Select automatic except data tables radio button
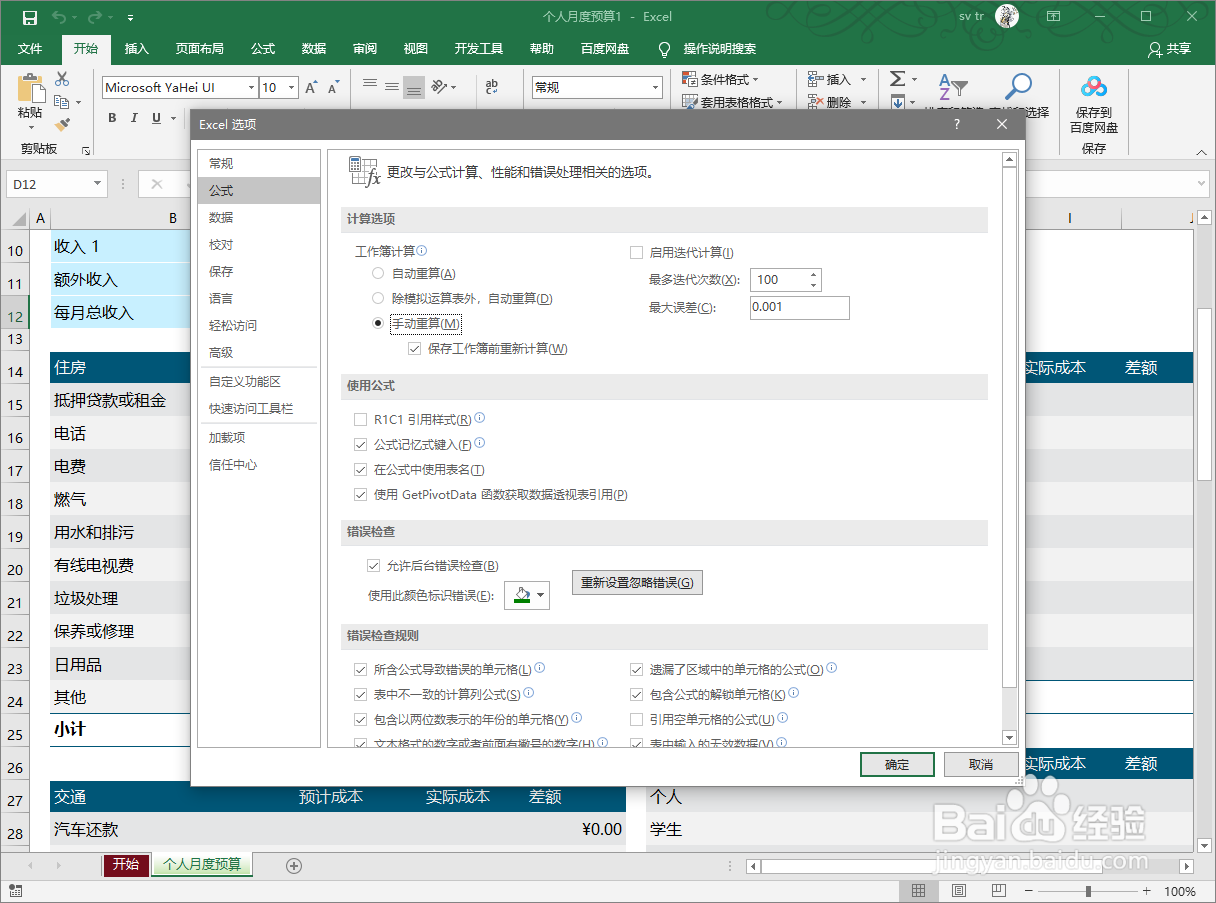Image resolution: width=1216 pixels, height=903 pixels. 378,298
